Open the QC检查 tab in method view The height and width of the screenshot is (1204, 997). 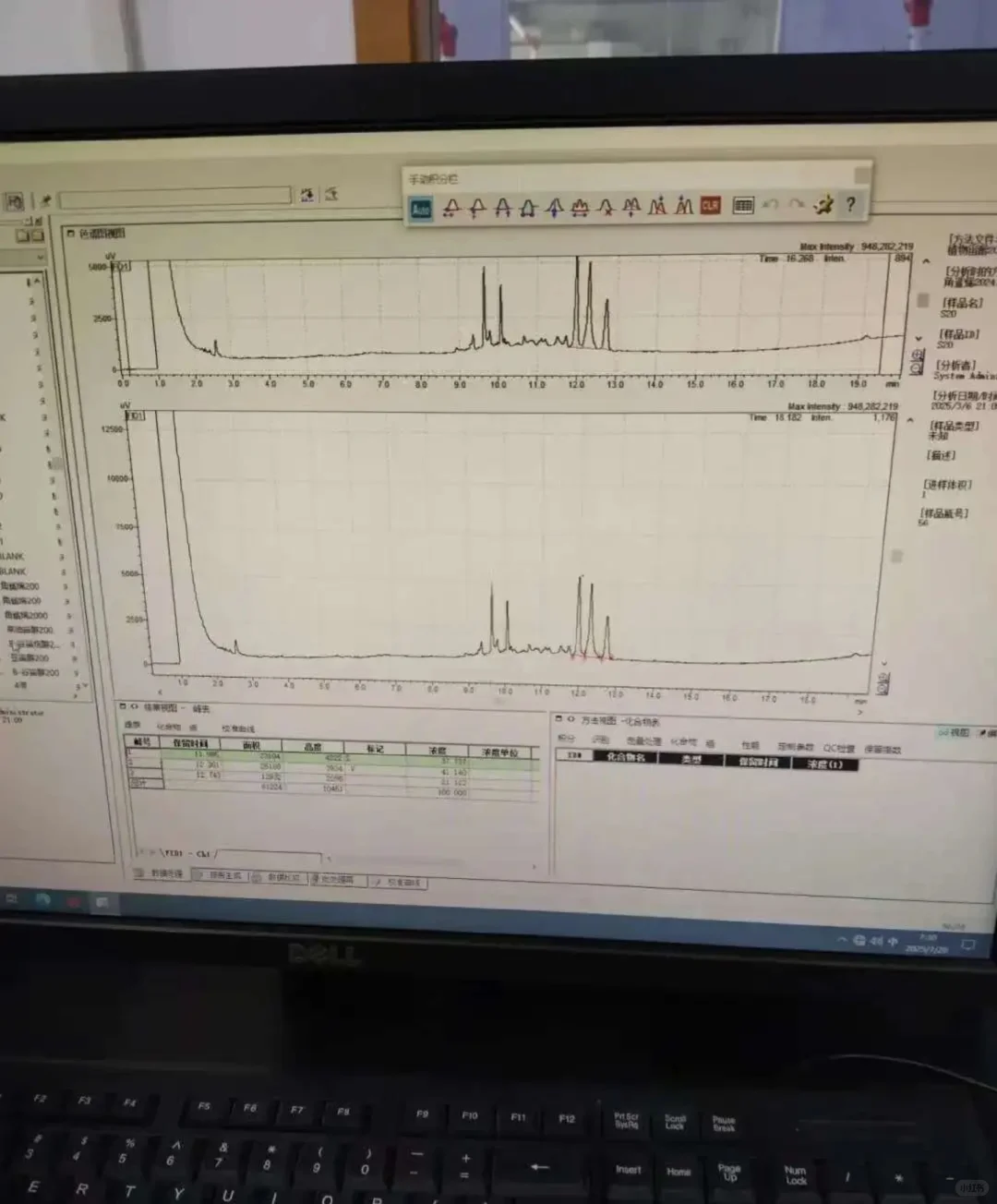839,749
